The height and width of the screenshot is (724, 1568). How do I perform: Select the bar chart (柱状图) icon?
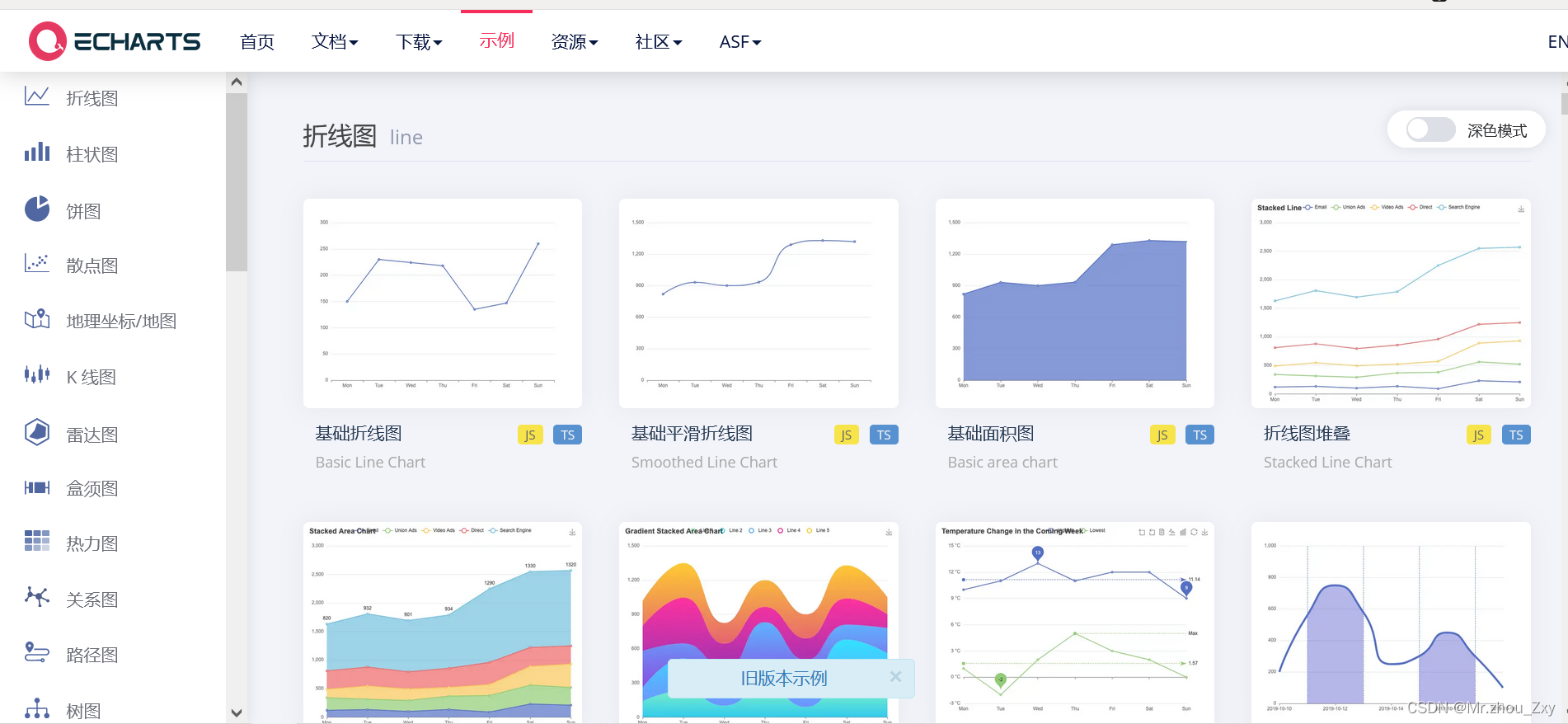(37, 152)
